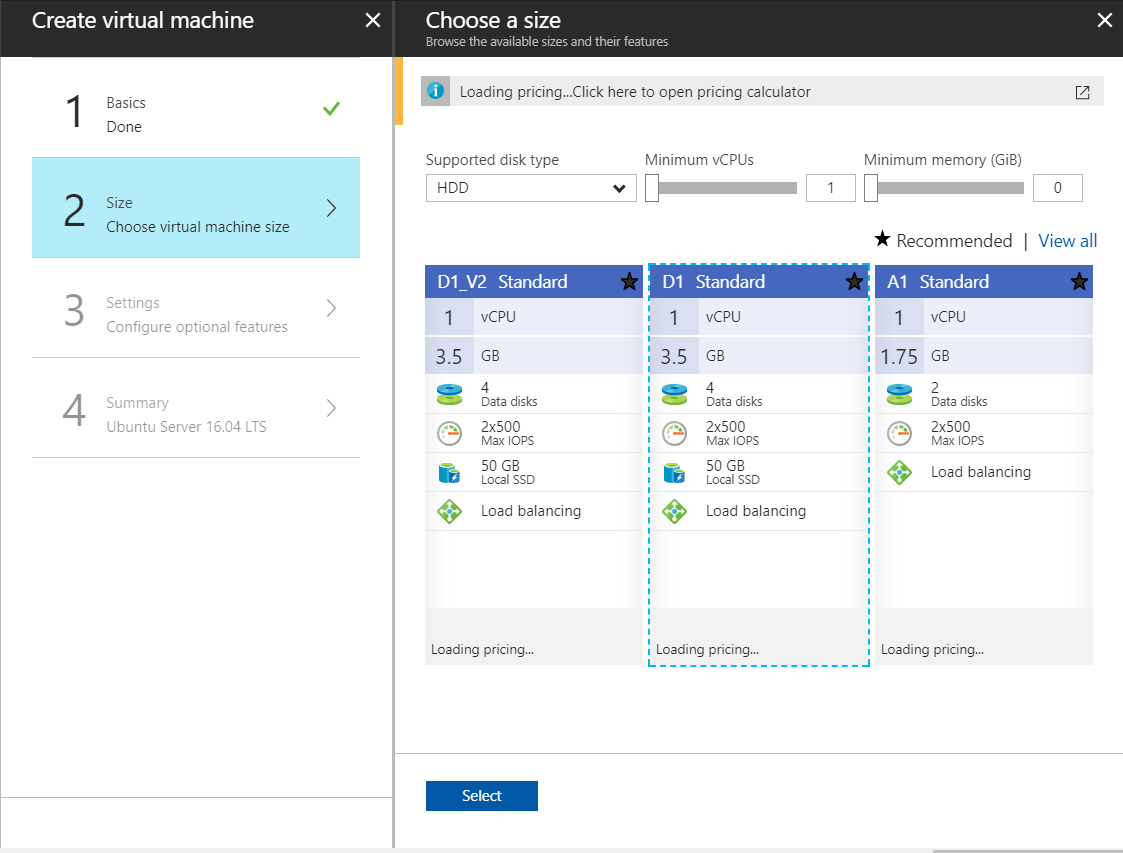Open pricing calculator external link icon

click(1082, 92)
